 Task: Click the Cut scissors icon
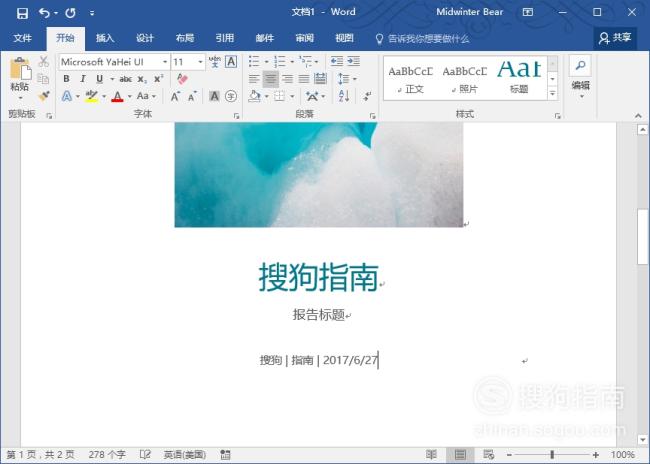click(44, 62)
